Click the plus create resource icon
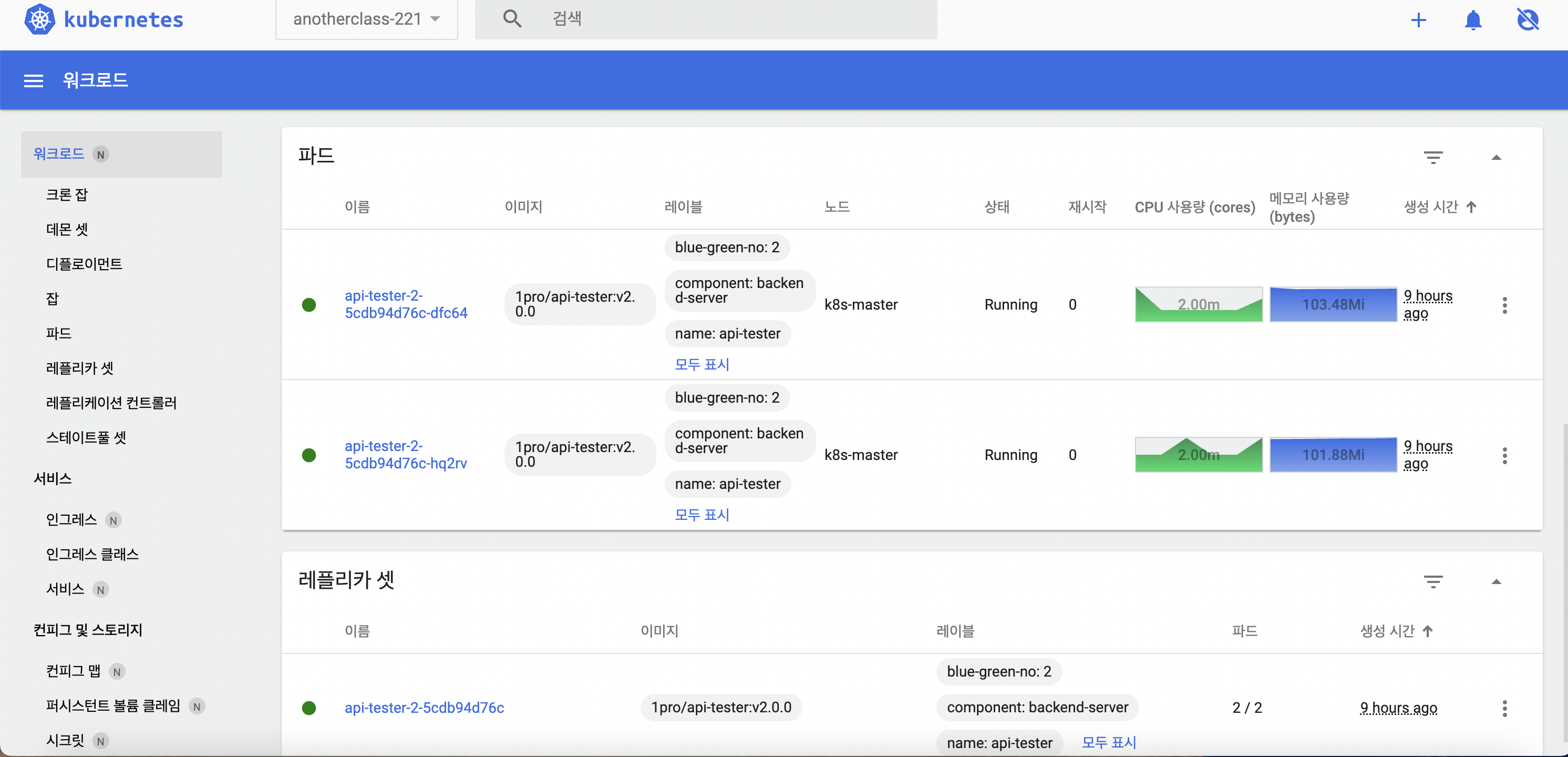Viewport: 1568px width, 757px height. pos(1418,20)
